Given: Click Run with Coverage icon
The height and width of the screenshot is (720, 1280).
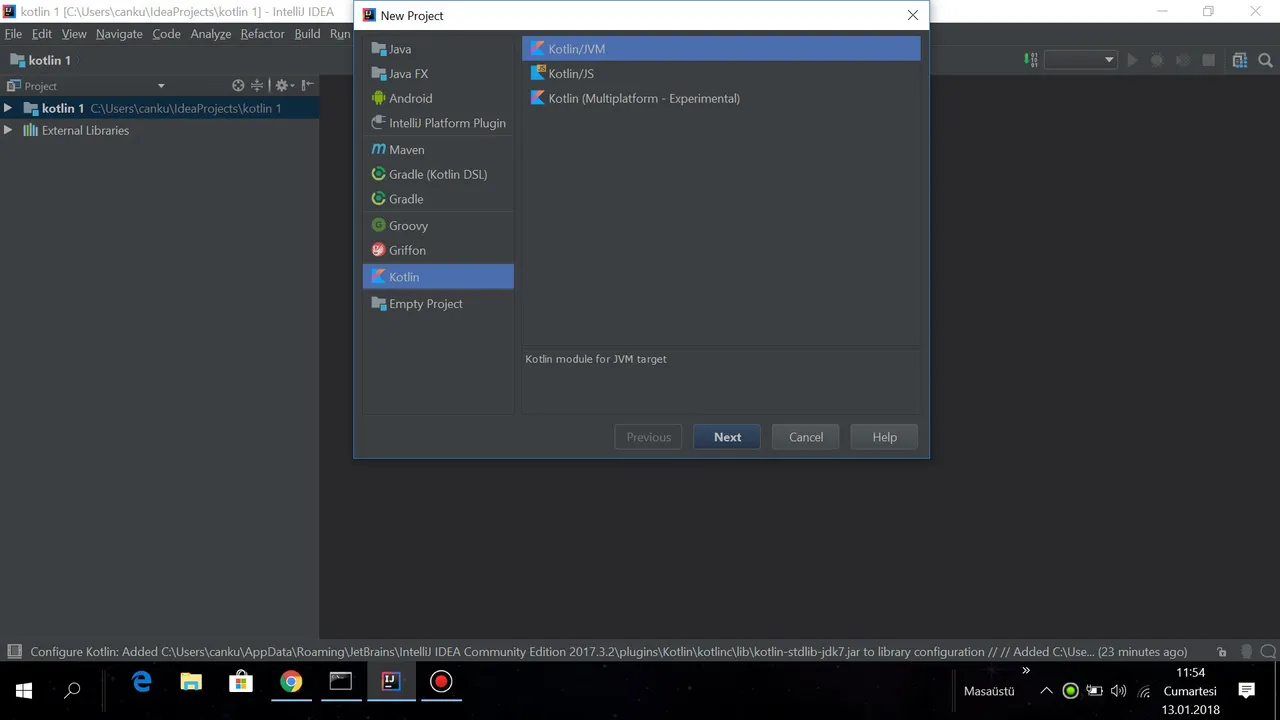Looking at the screenshot, I should (x=1183, y=60).
